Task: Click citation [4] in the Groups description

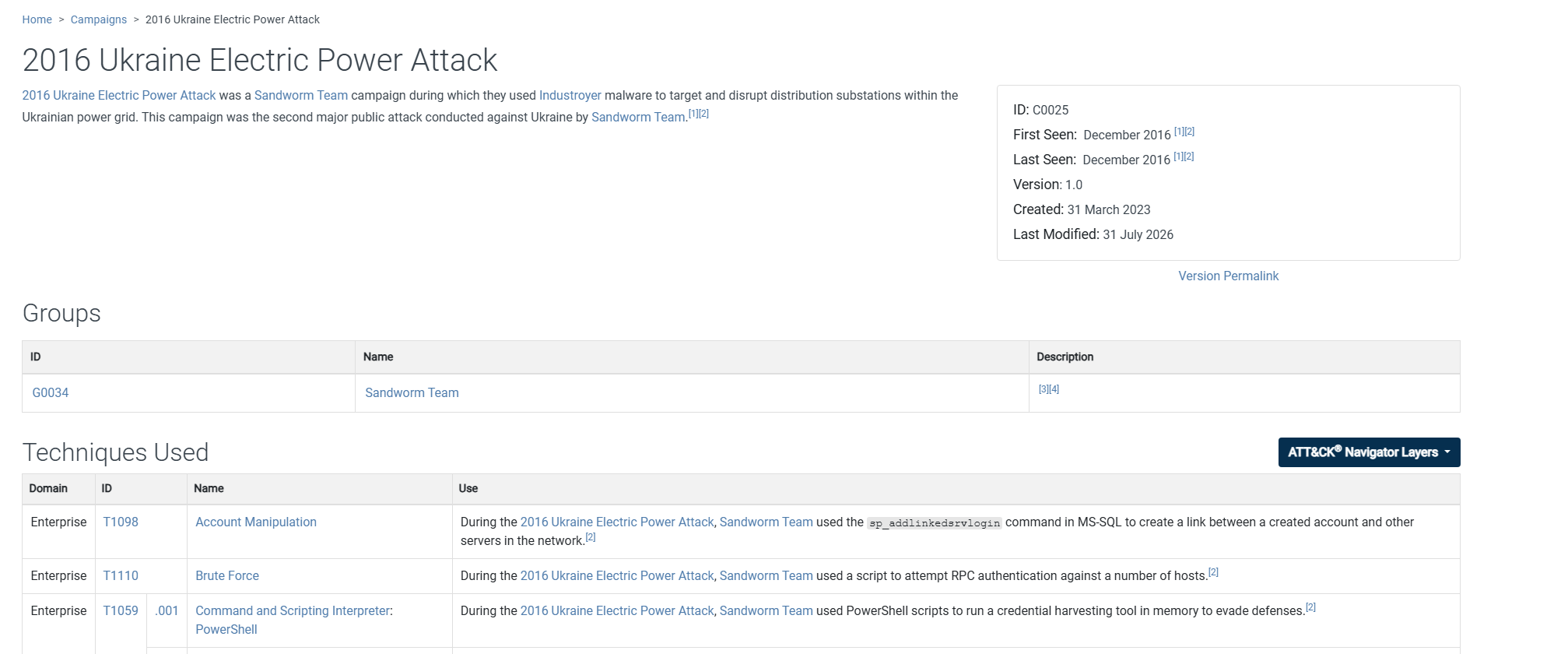Action: [x=1054, y=389]
